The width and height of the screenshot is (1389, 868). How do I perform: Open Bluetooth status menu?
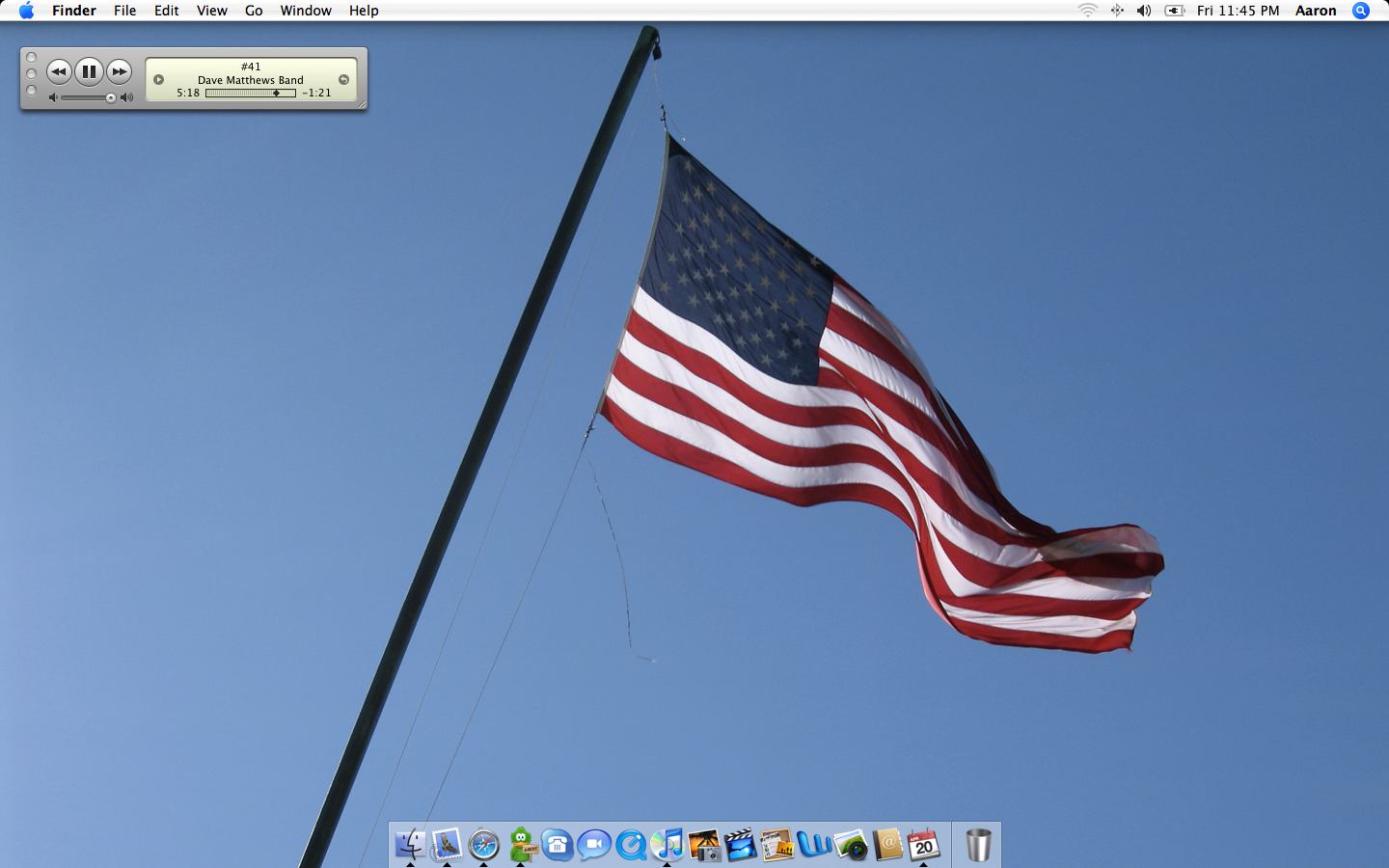pos(1117,11)
